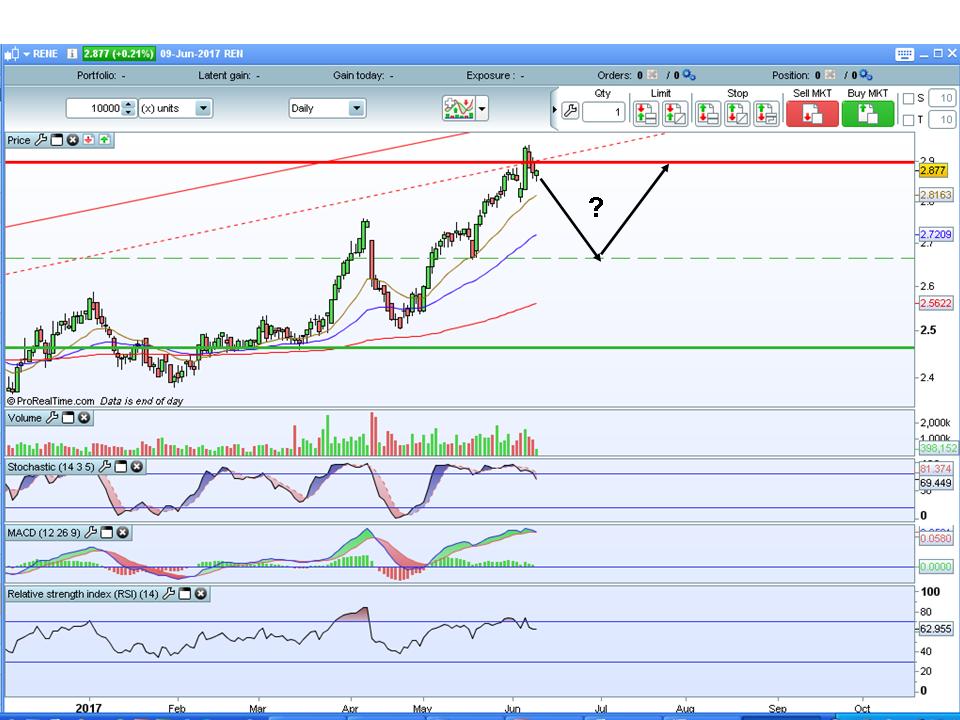Screen dimensions: 960x720
Task: Enable the T target checkbox
Action: [x=909, y=120]
